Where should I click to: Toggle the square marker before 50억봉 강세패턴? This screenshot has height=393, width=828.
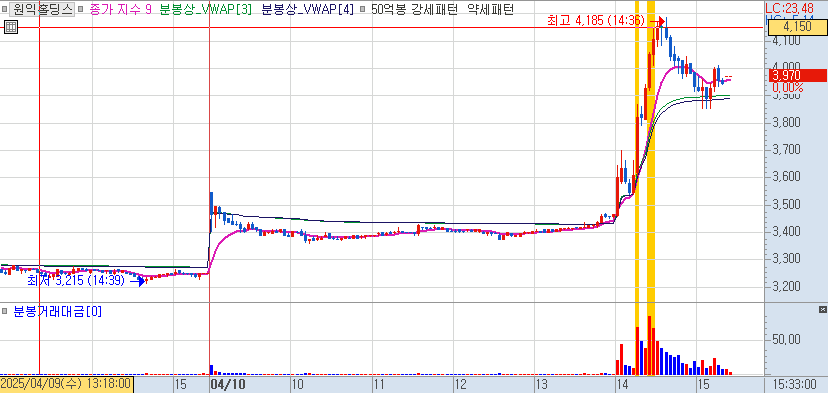point(363,9)
